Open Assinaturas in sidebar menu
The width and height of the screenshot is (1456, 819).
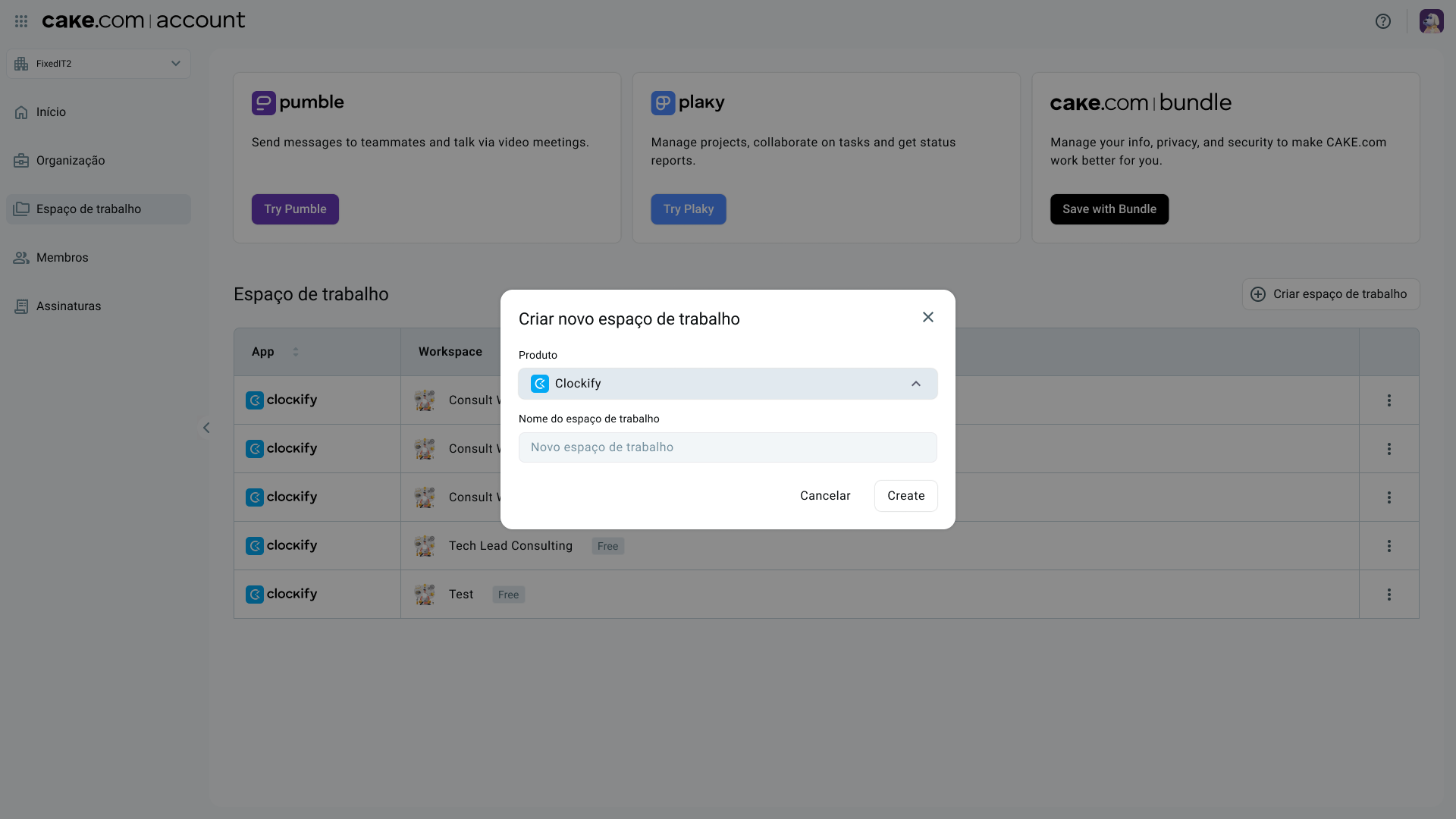point(68,306)
